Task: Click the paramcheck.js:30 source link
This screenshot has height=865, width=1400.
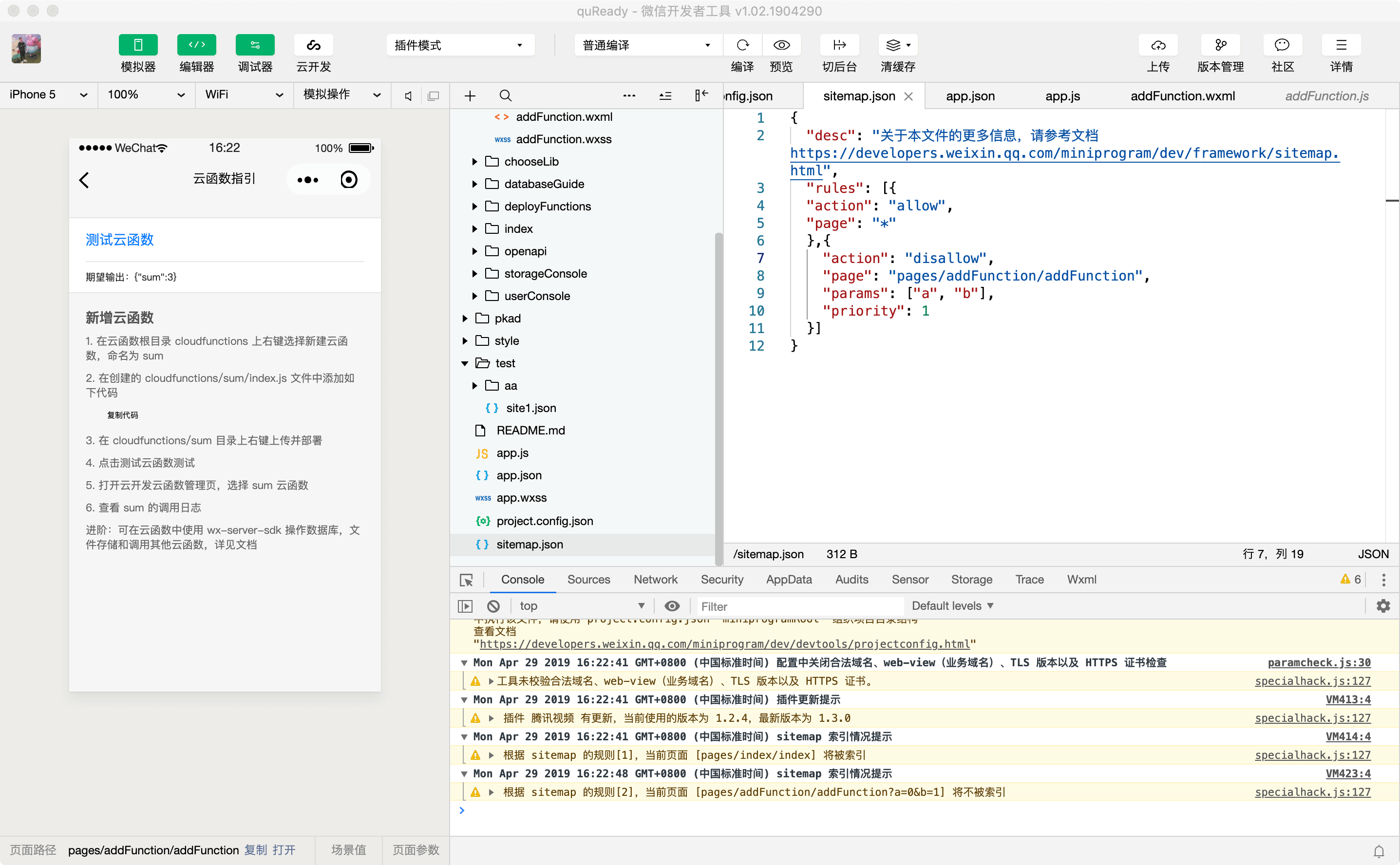Action: [x=1319, y=662]
